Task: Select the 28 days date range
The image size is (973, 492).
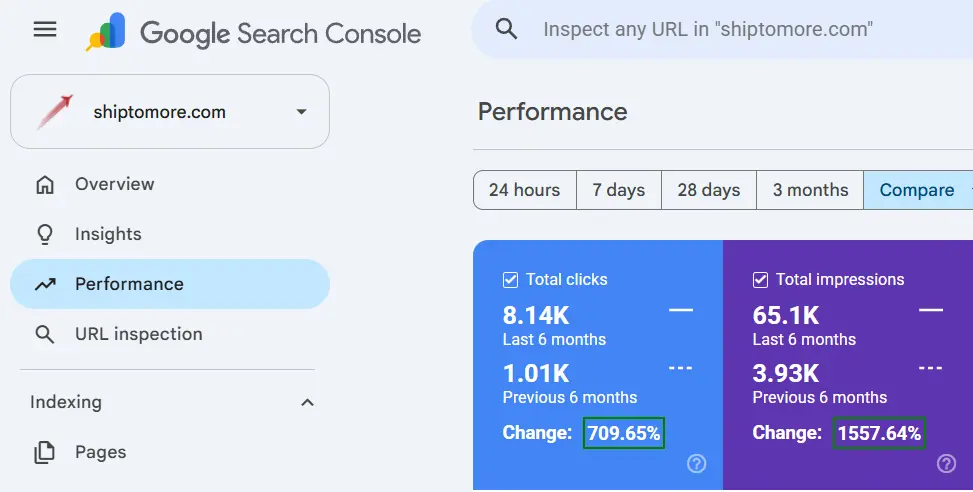Action: (x=709, y=190)
